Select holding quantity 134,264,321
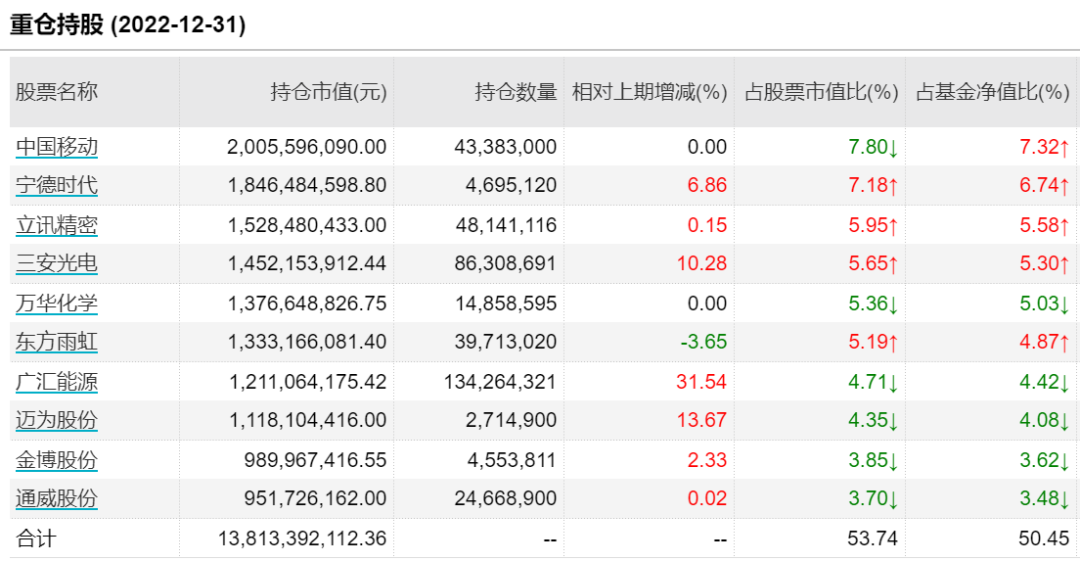The image size is (1080, 561). click(x=500, y=382)
